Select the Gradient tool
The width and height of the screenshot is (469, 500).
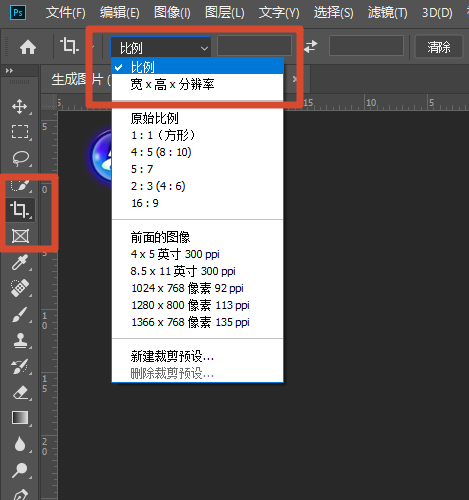(x=20, y=418)
